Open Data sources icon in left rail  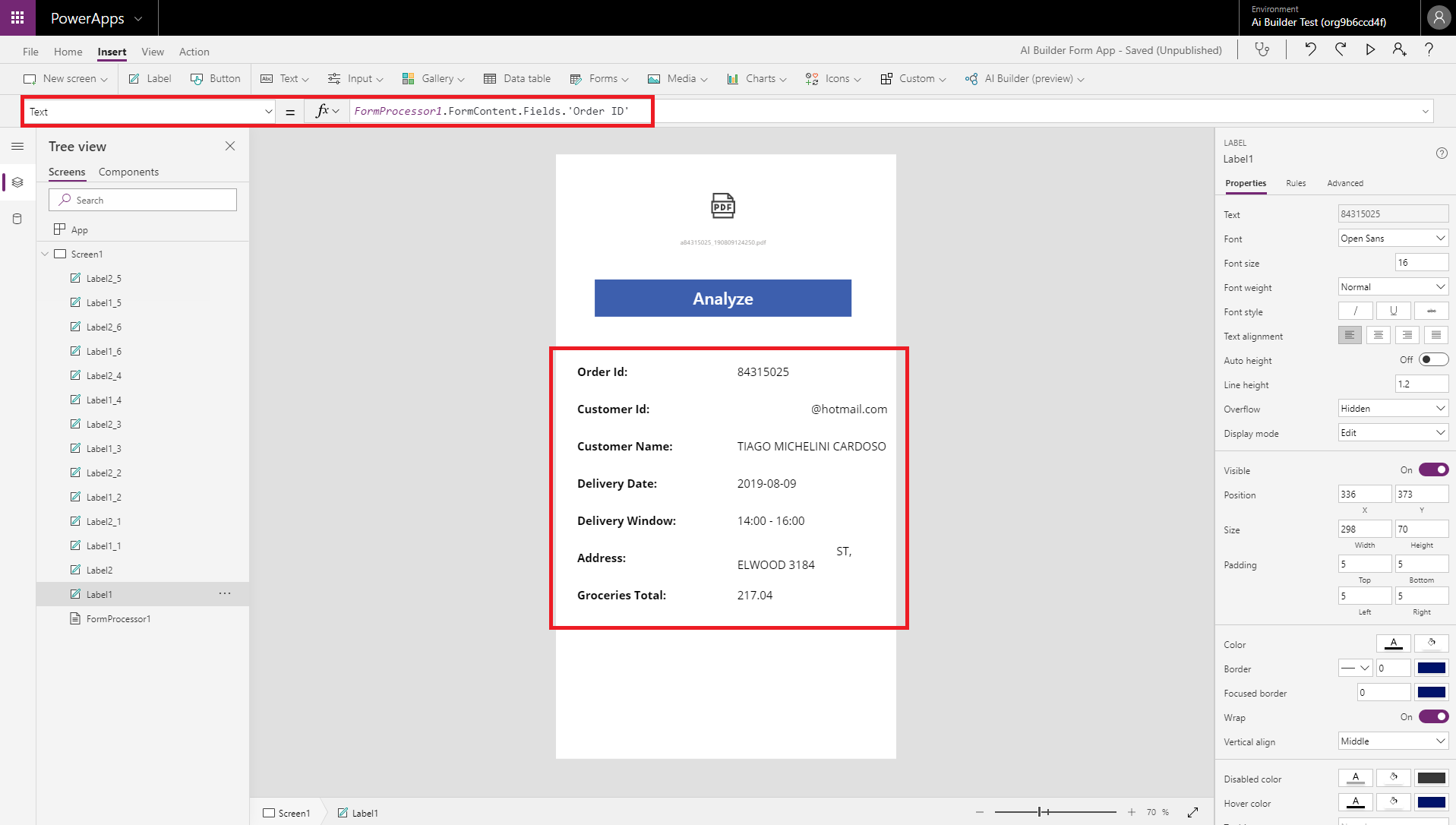[x=17, y=219]
